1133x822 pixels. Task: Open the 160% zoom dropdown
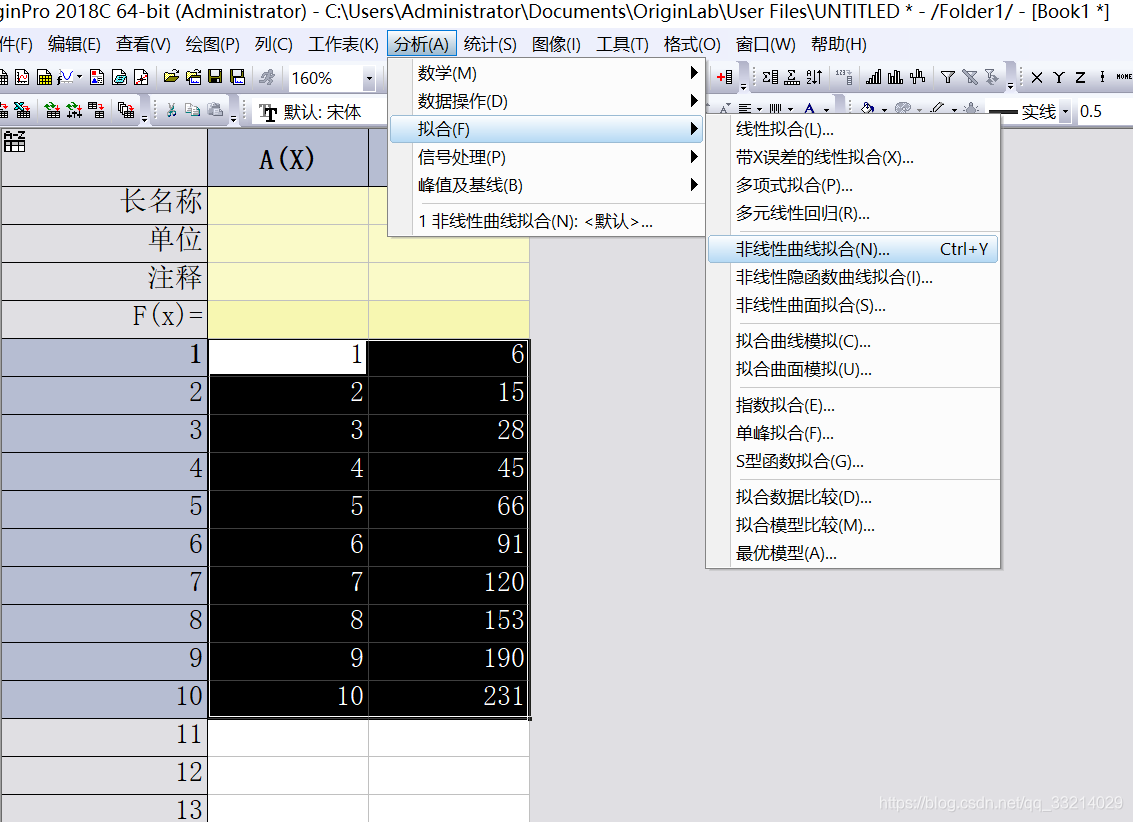coord(369,78)
